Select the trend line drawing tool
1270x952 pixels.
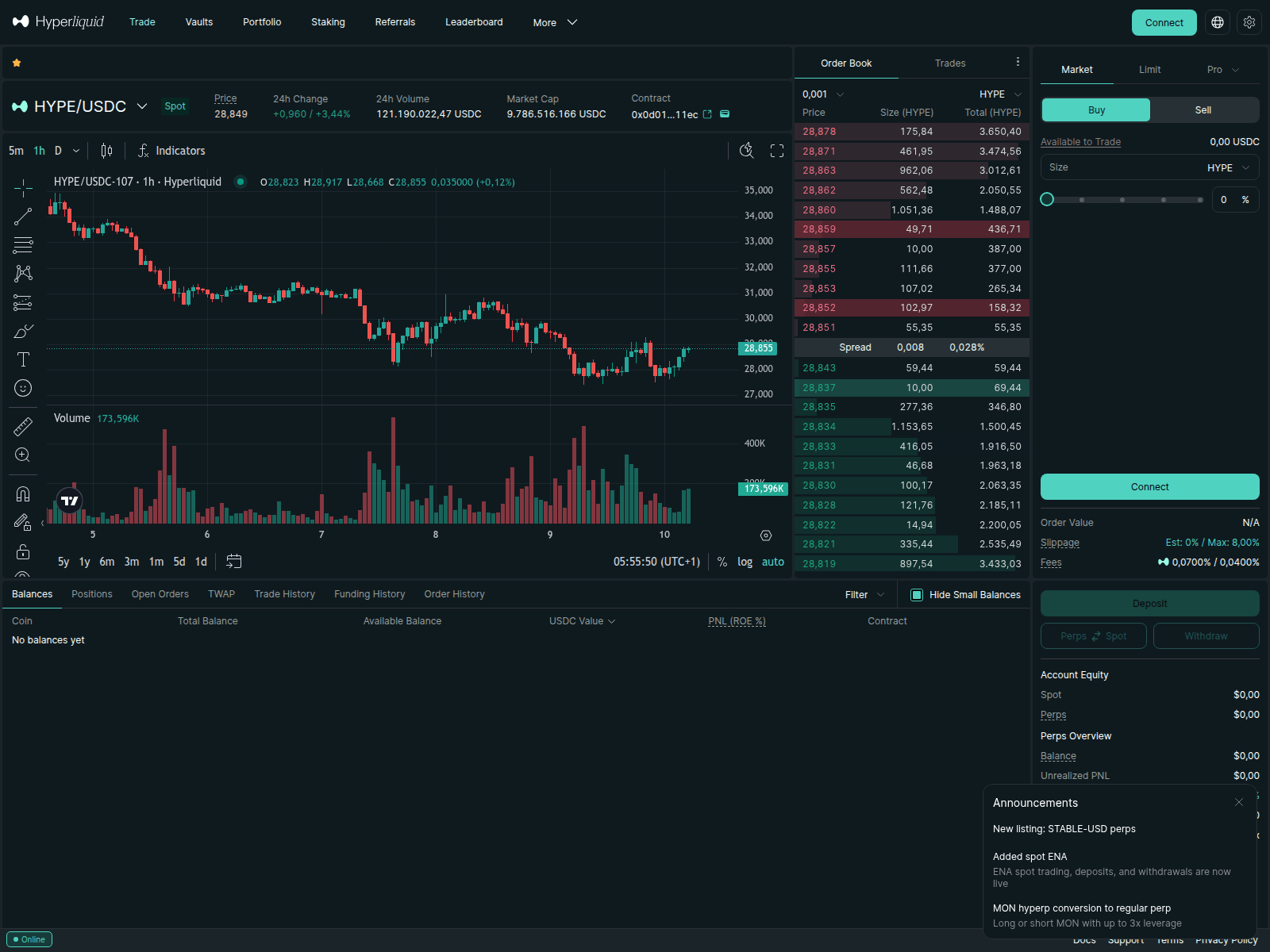23,217
